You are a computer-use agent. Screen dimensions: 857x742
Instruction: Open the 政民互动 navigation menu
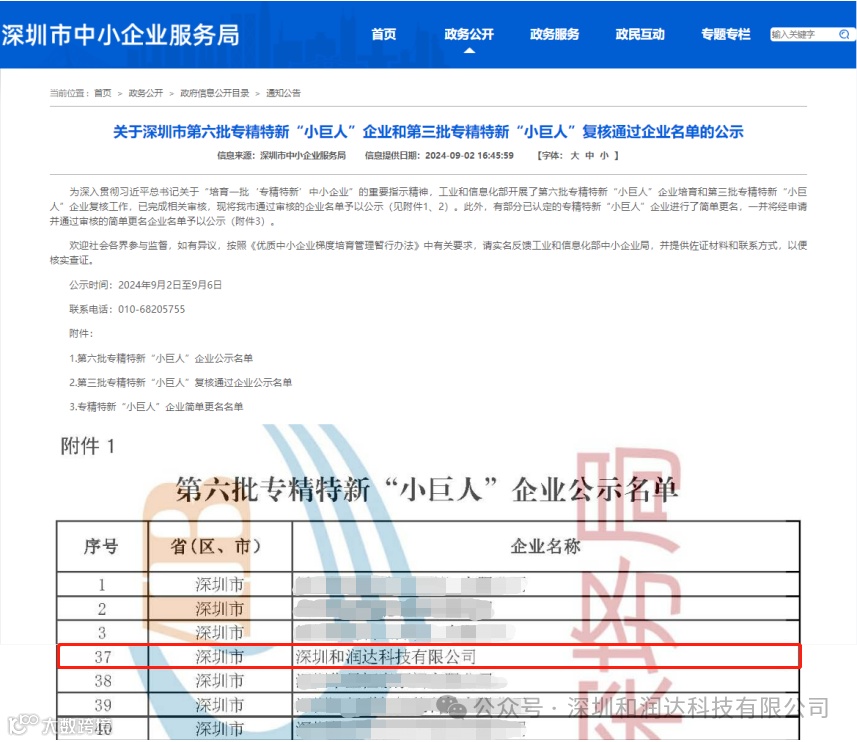(x=640, y=34)
